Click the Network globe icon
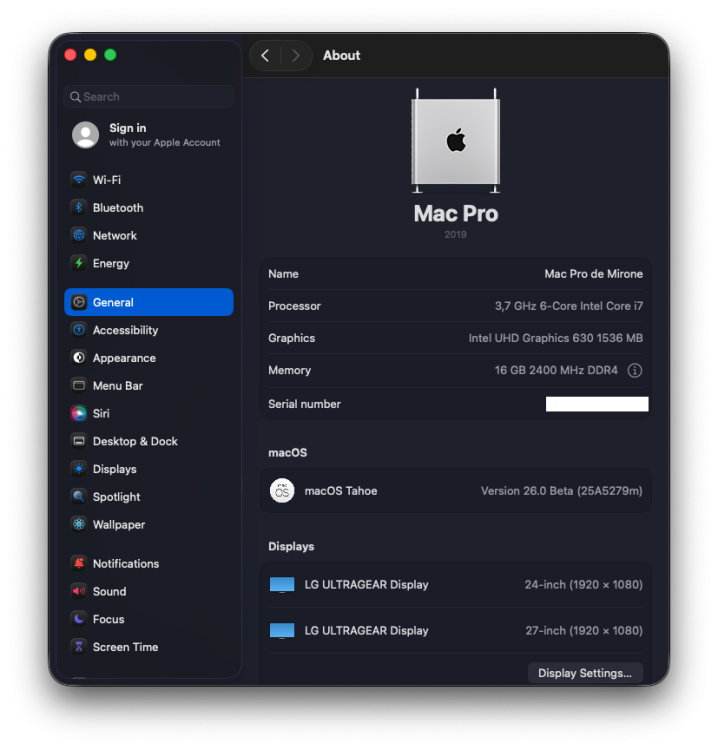Image resolution: width=718 pixels, height=750 pixels. (79, 235)
